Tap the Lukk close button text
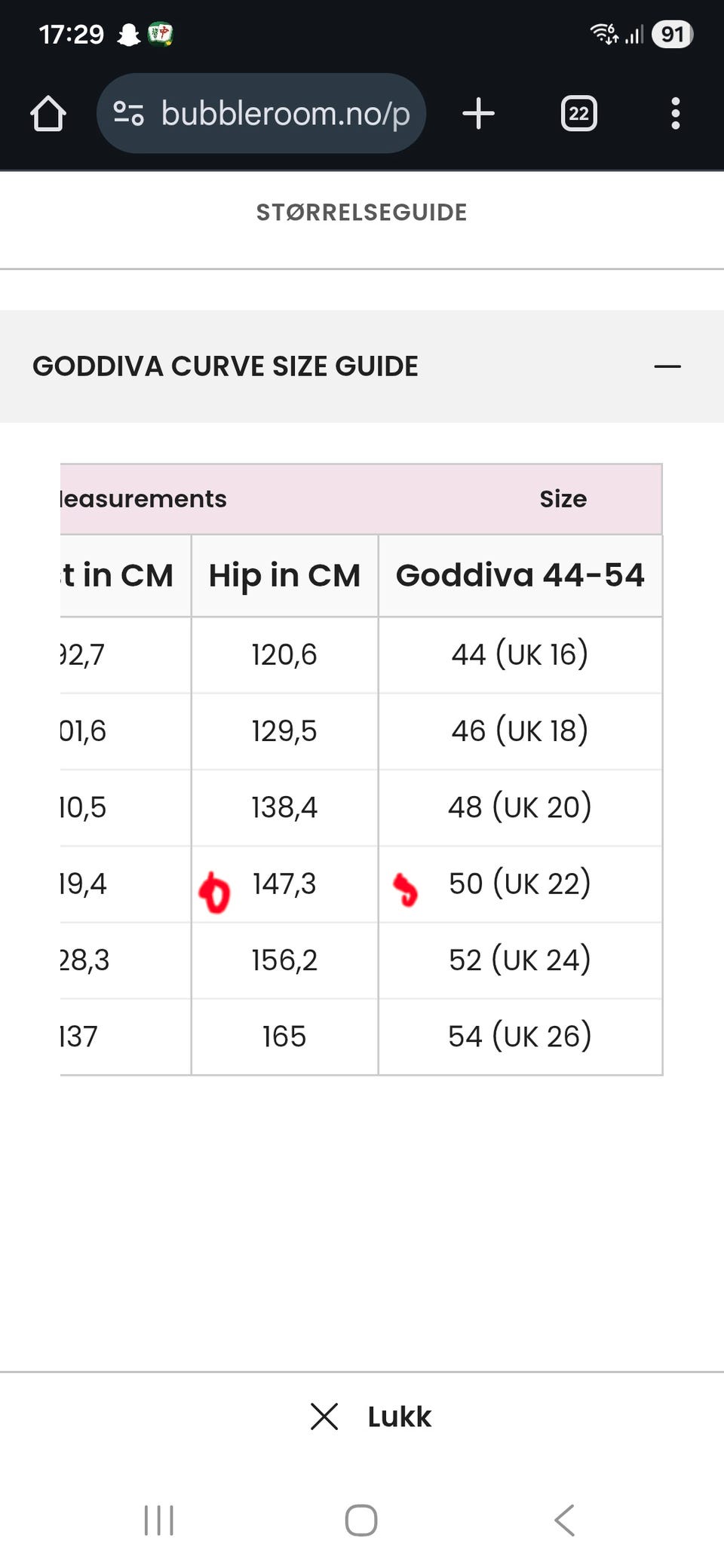This screenshot has height=1568, width=724. click(x=399, y=1417)
